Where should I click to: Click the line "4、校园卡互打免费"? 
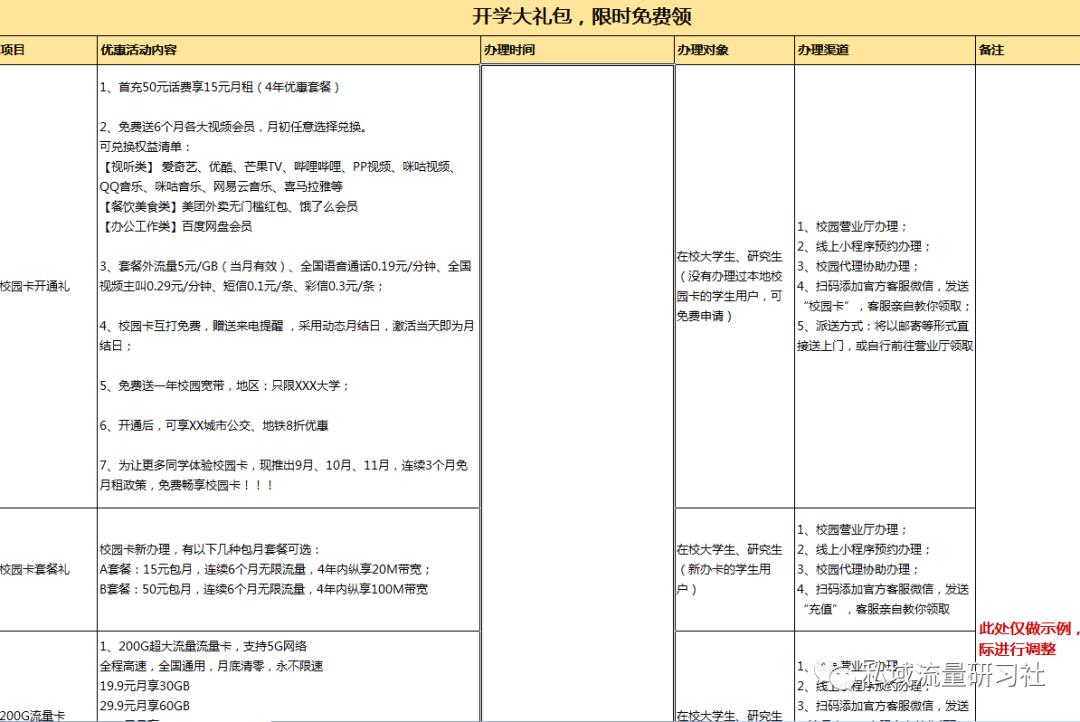[287, 326]
